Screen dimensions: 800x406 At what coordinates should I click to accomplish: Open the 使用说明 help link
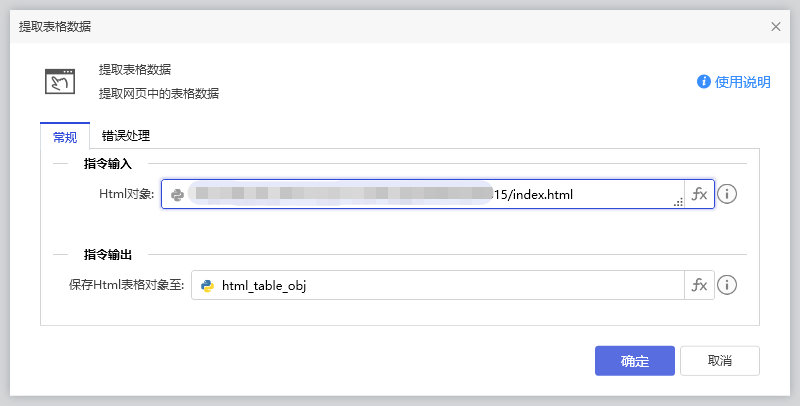pyautogui.click(x=743, y=82)
